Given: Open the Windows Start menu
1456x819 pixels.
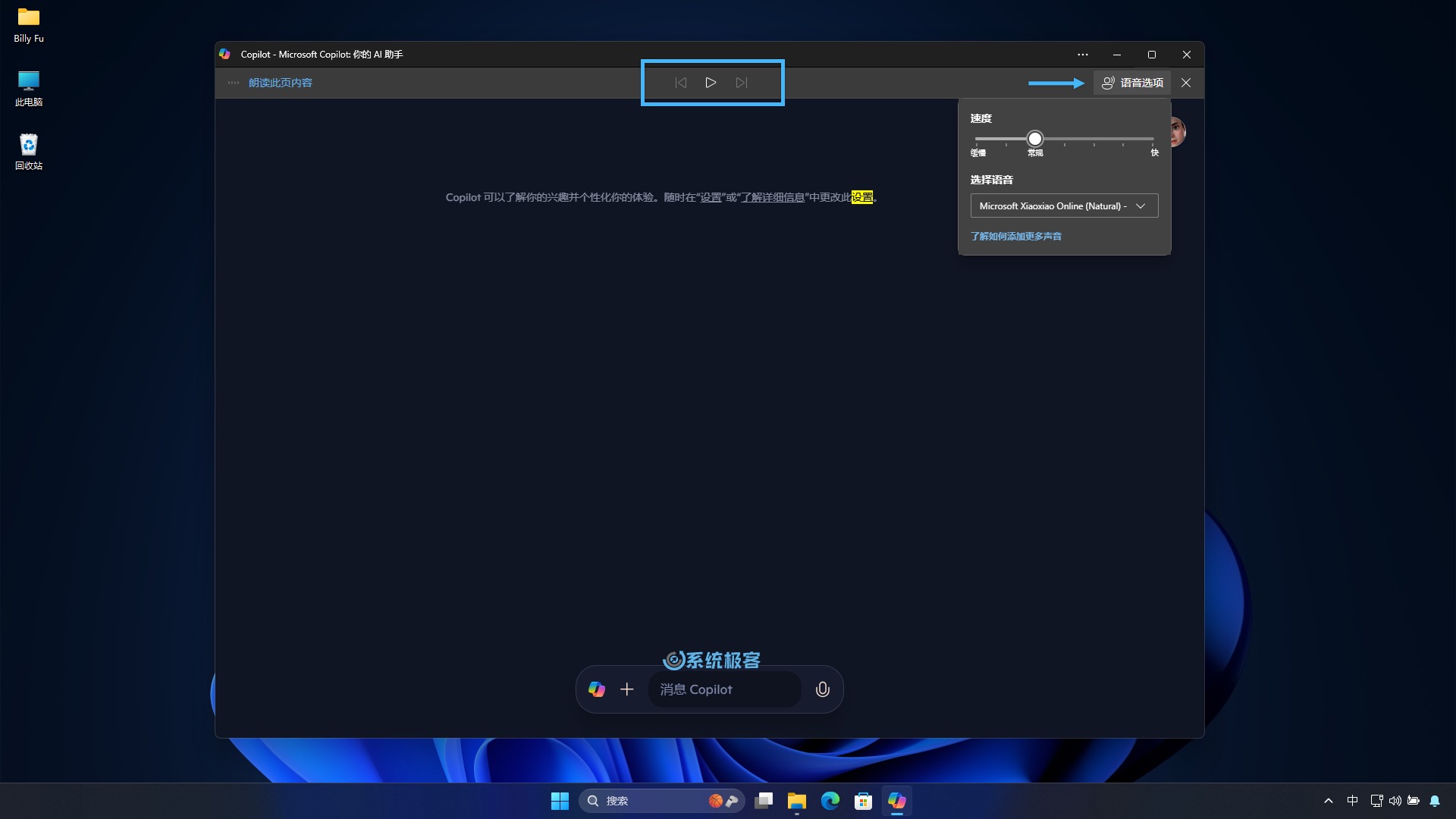Looking at the screenshot, I should click(560, 801).
